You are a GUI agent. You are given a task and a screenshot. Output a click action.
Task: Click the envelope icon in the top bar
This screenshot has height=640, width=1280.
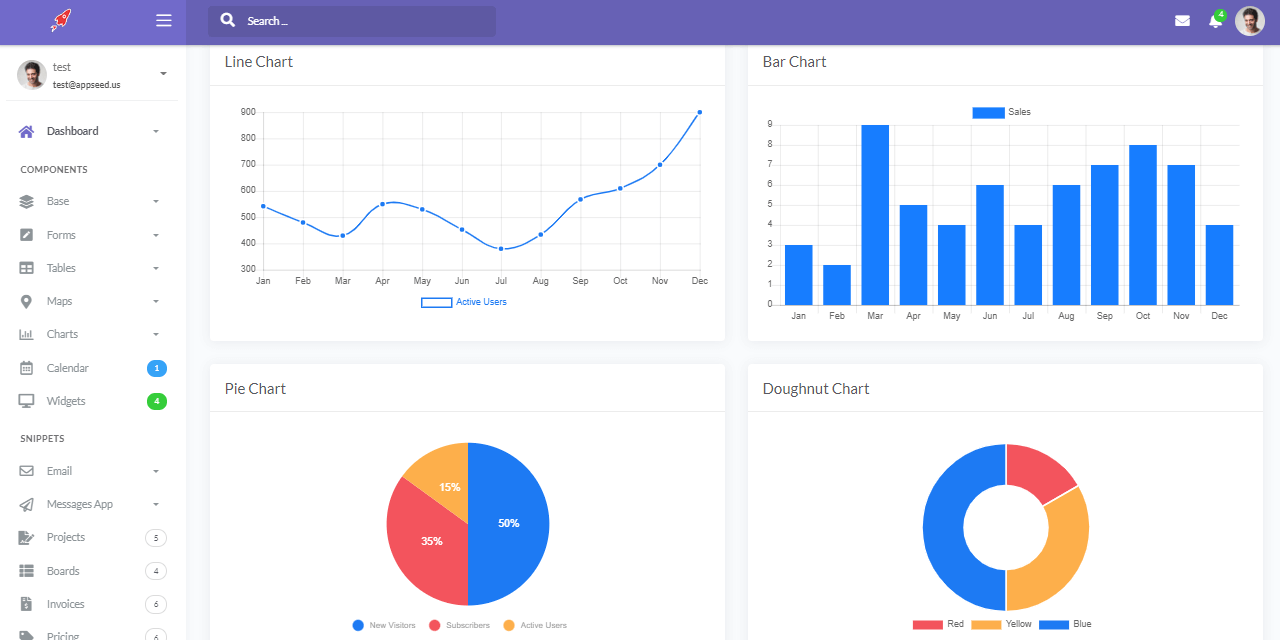1182,20
